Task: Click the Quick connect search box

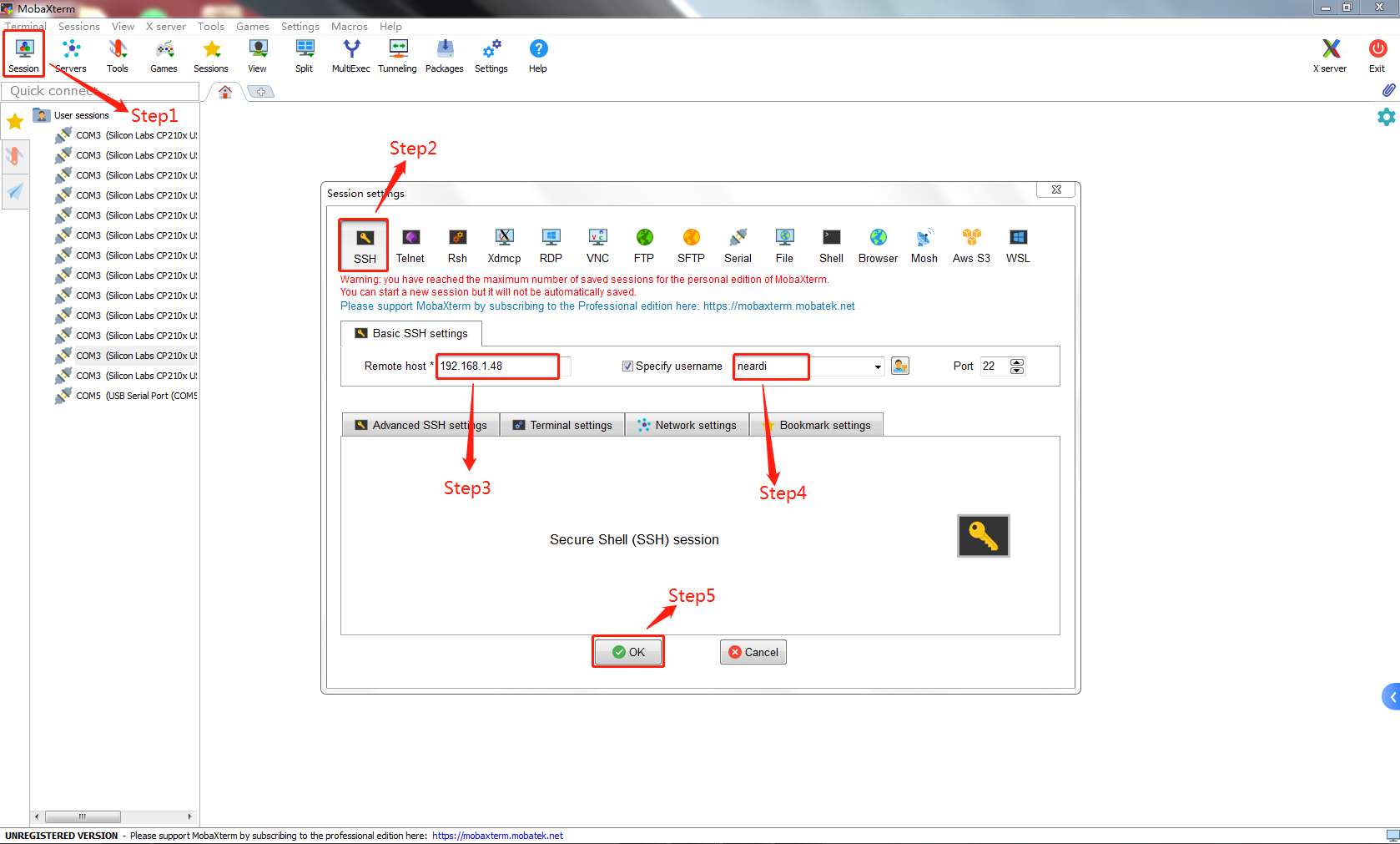Action: 101,91
